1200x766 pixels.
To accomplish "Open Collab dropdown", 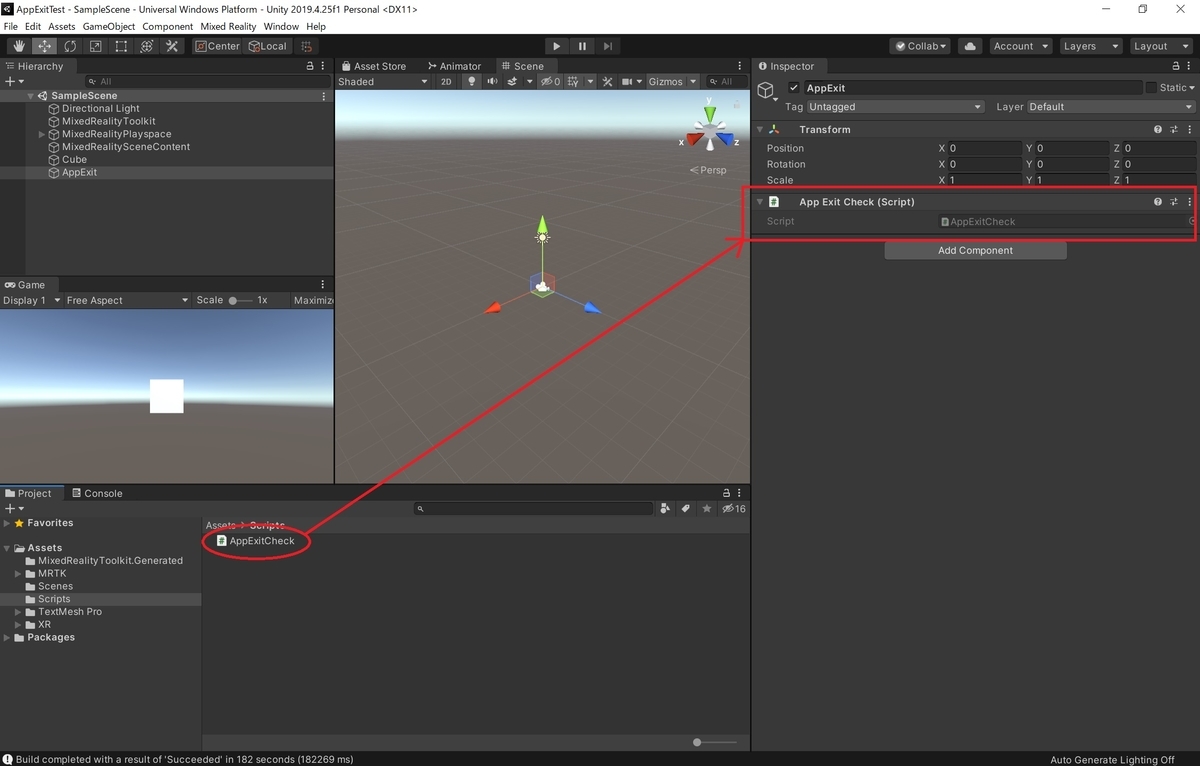I will pos(922,46).
